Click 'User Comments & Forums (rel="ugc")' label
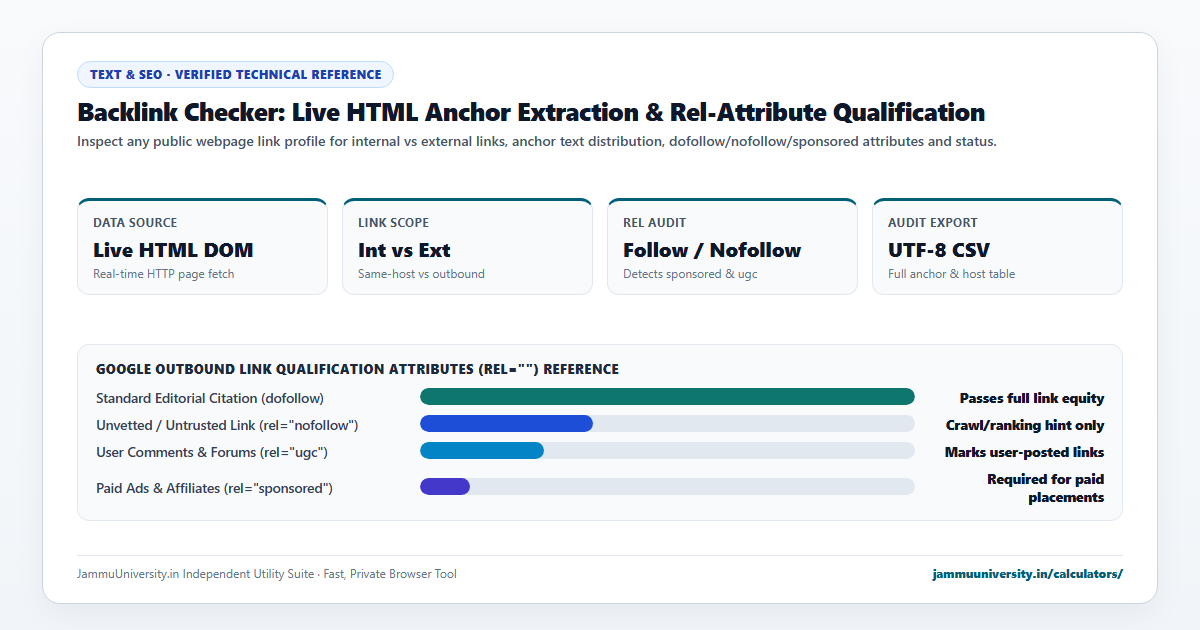 212,452
